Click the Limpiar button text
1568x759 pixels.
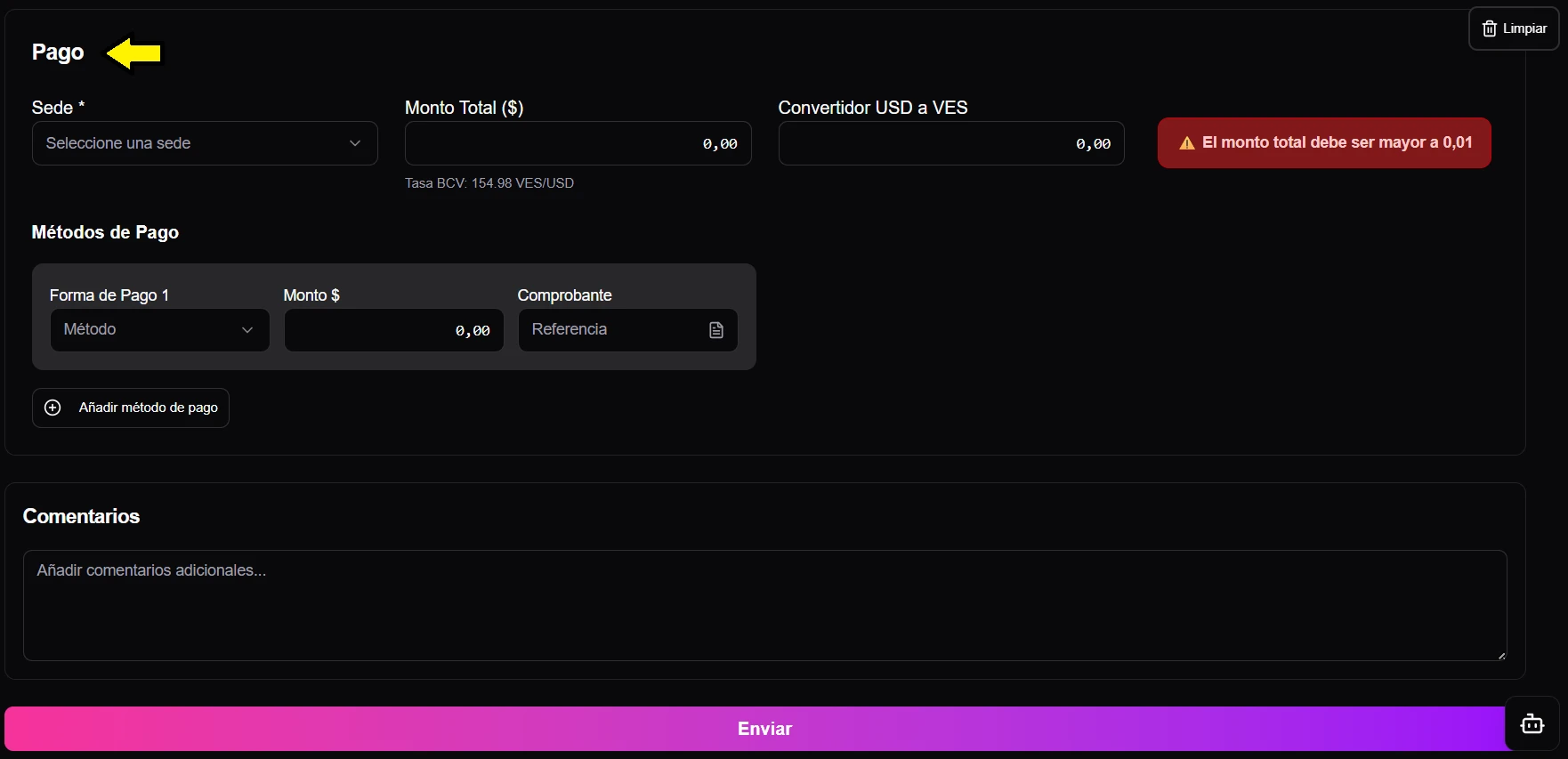click(x=1524, y=28)
